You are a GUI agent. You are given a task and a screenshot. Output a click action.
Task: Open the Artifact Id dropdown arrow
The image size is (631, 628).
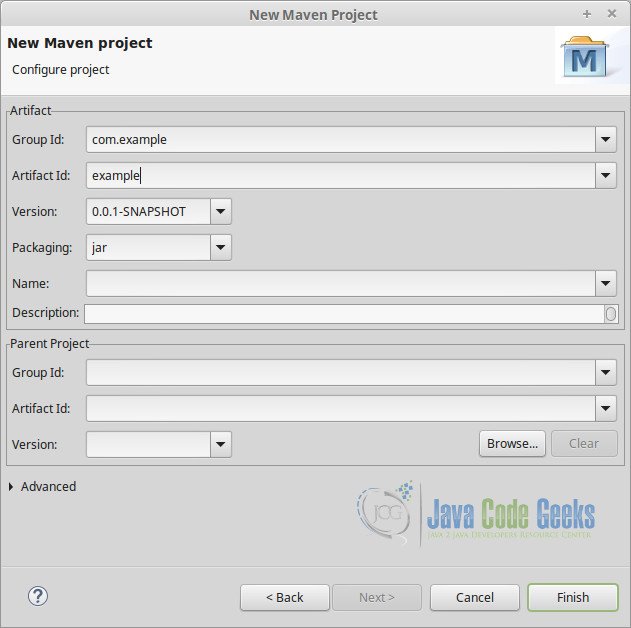point(606,176)
